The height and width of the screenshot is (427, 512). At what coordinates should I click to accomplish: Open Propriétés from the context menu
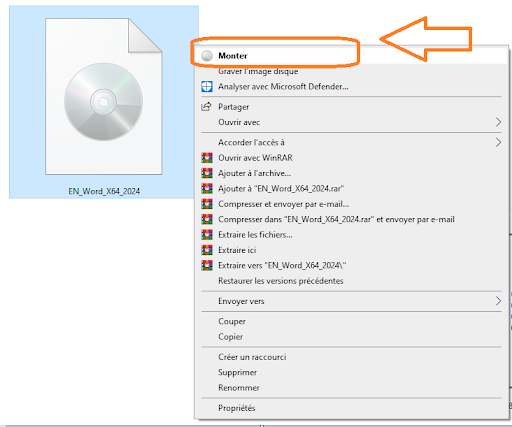click(x=351, y=408)
